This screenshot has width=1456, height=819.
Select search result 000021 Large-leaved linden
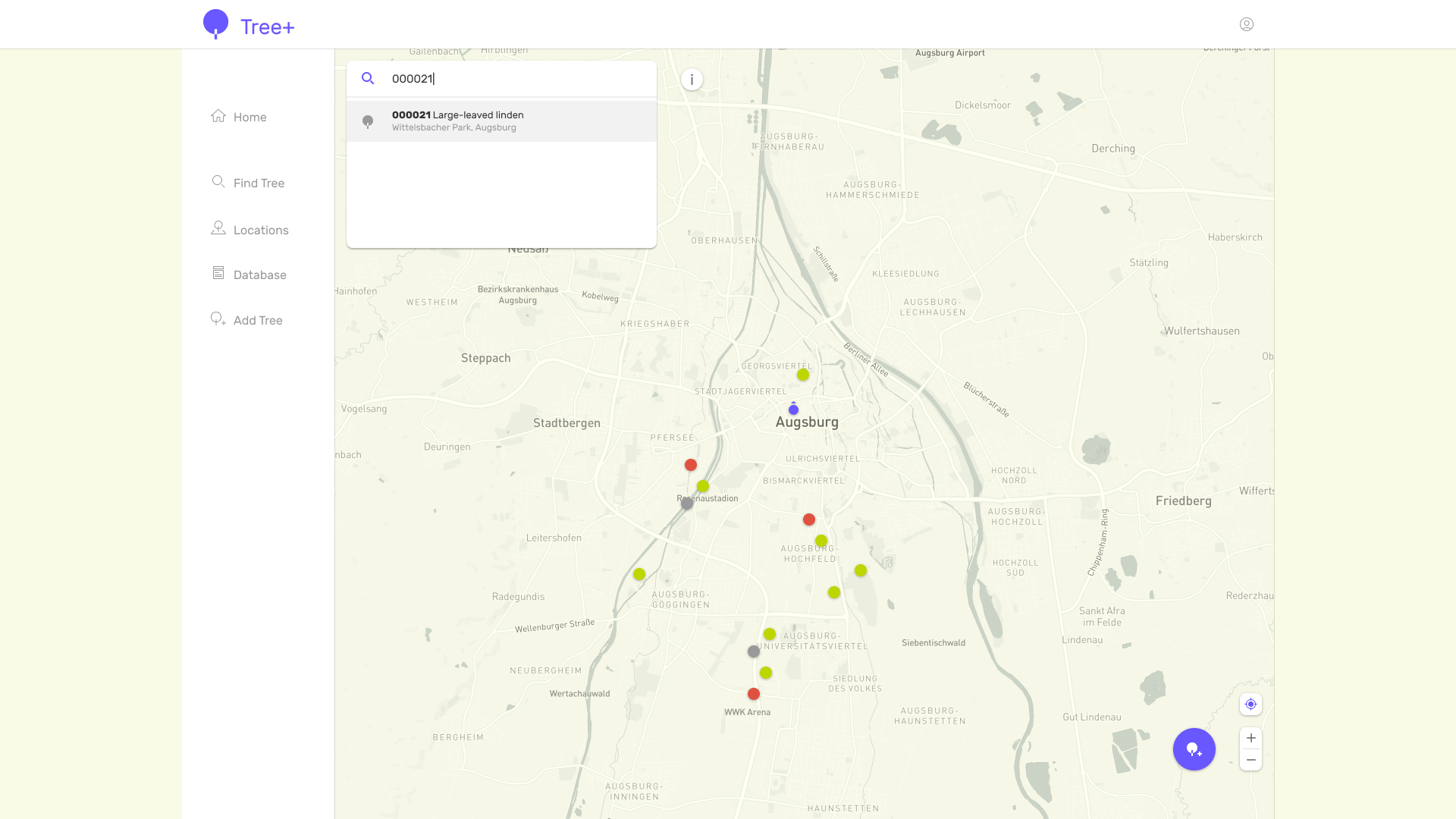501,121
